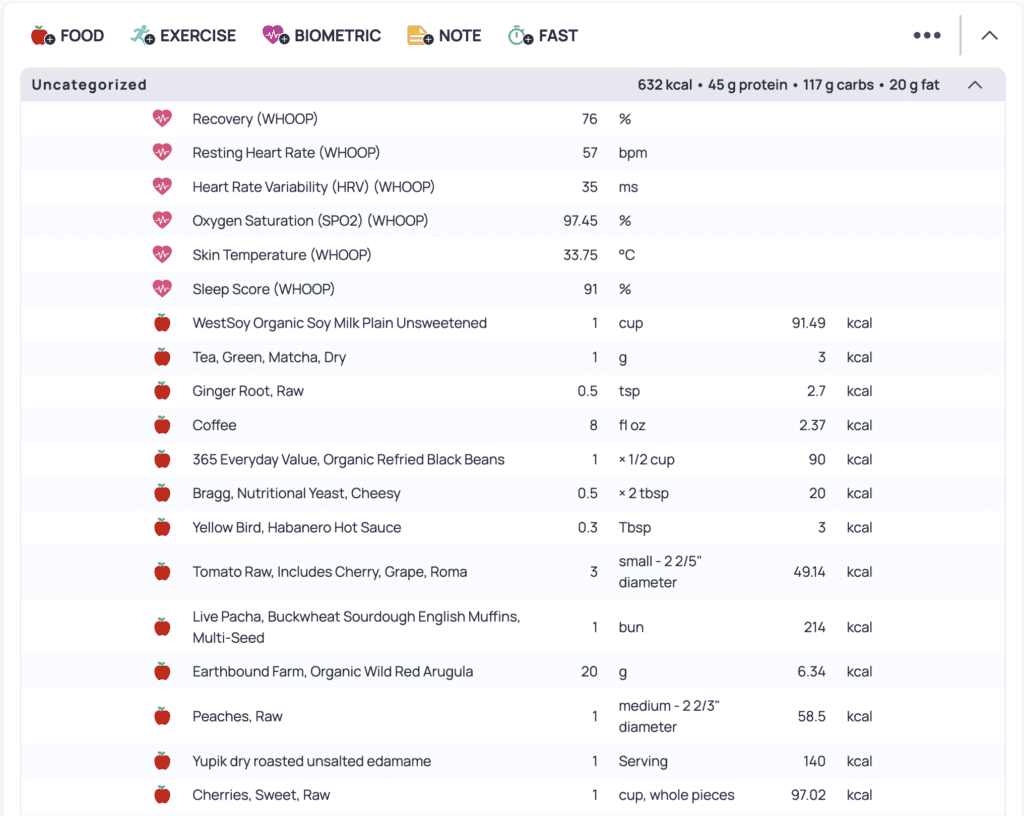The image size is (1024, 816).
Task: Click the apple icon beside Earthbound Farm Arugula
Action: (x=162, y=671)
